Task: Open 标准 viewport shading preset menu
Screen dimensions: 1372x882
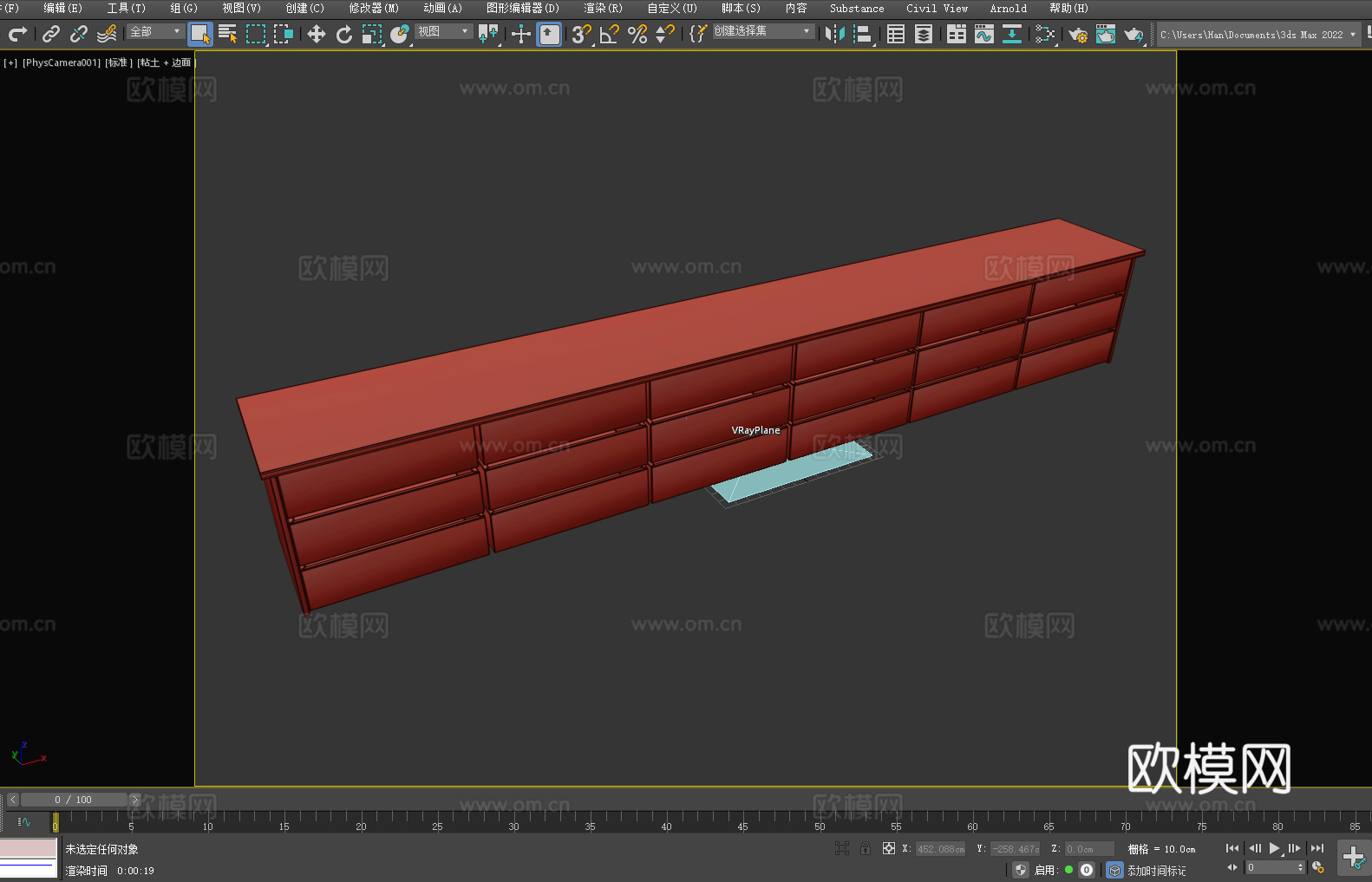Action: [119, 62]
